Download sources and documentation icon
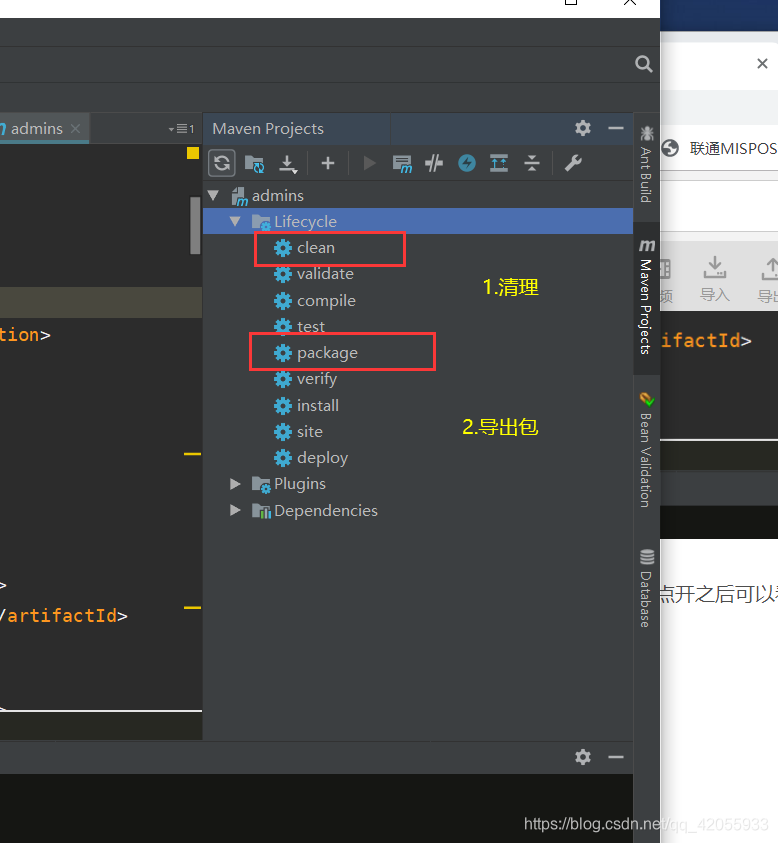Image resolution: width=778 pixels, height=843 pixels. tap(288, 163)
